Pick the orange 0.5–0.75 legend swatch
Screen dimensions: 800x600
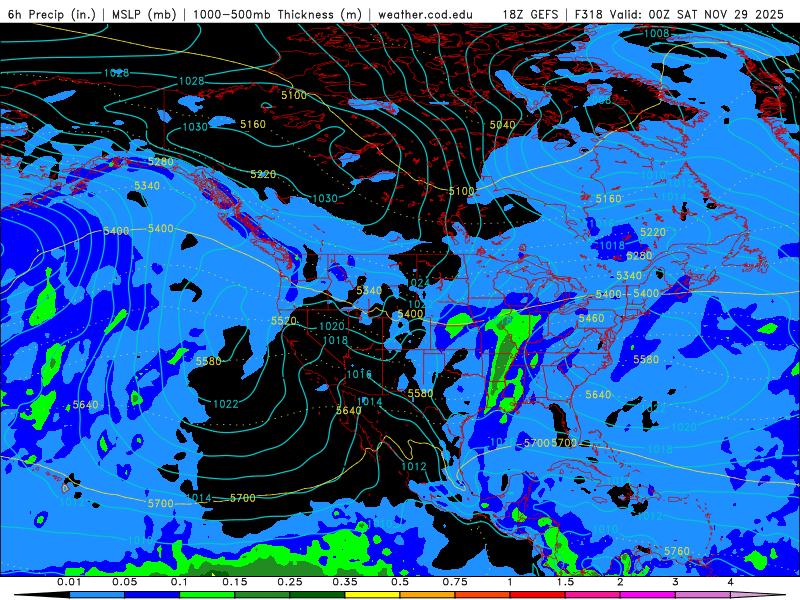coord(428,595)
